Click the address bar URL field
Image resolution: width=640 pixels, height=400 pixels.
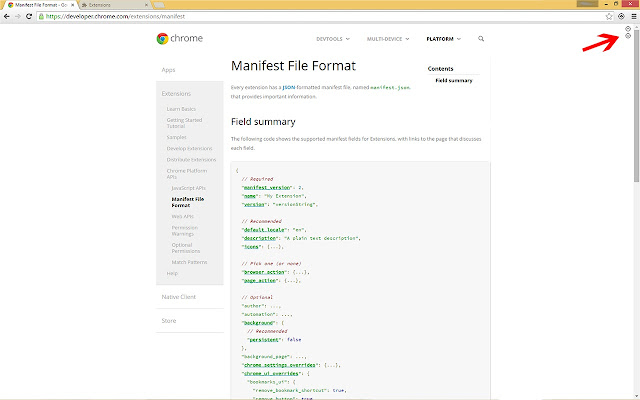tap(320, 16)
